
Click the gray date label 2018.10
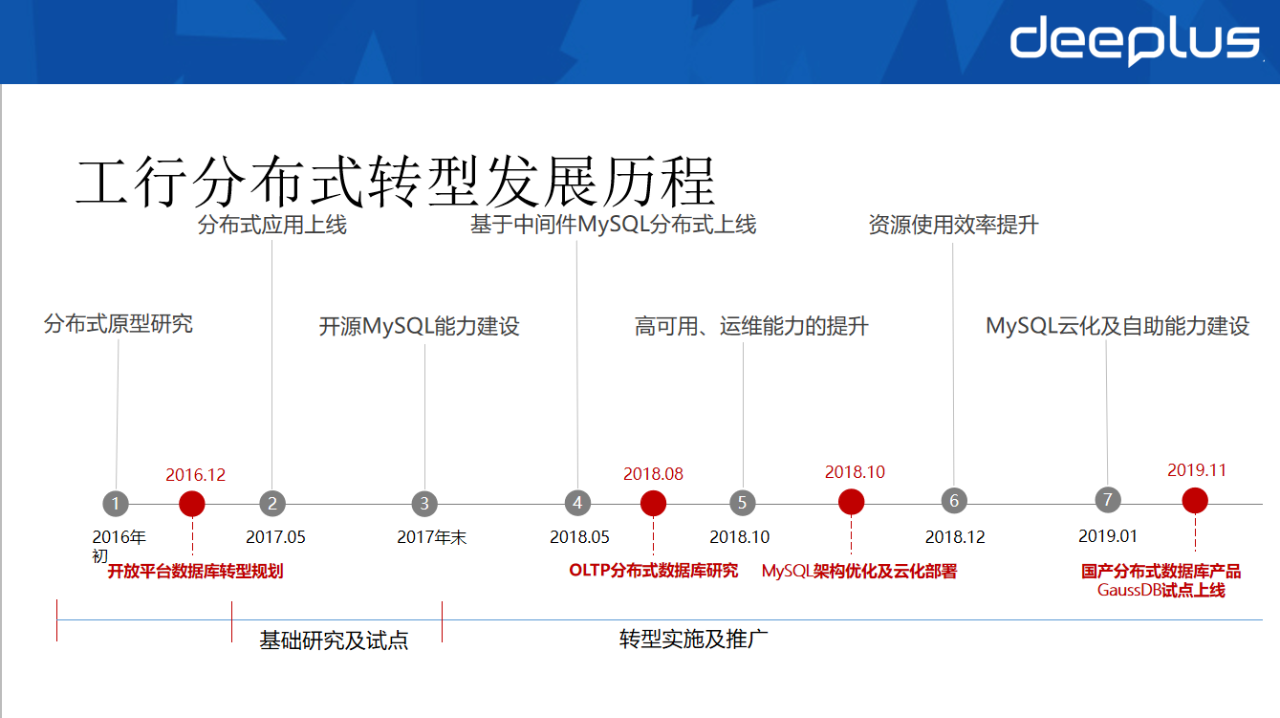pos(740,537)
